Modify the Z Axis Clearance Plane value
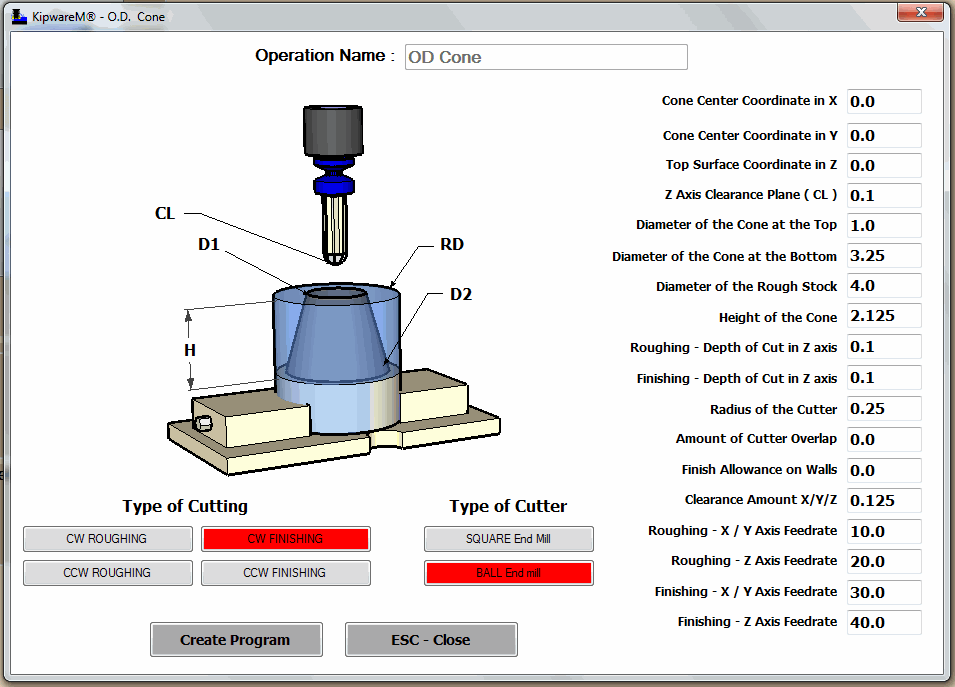This screenshot has height=687, width=955. 883,195
